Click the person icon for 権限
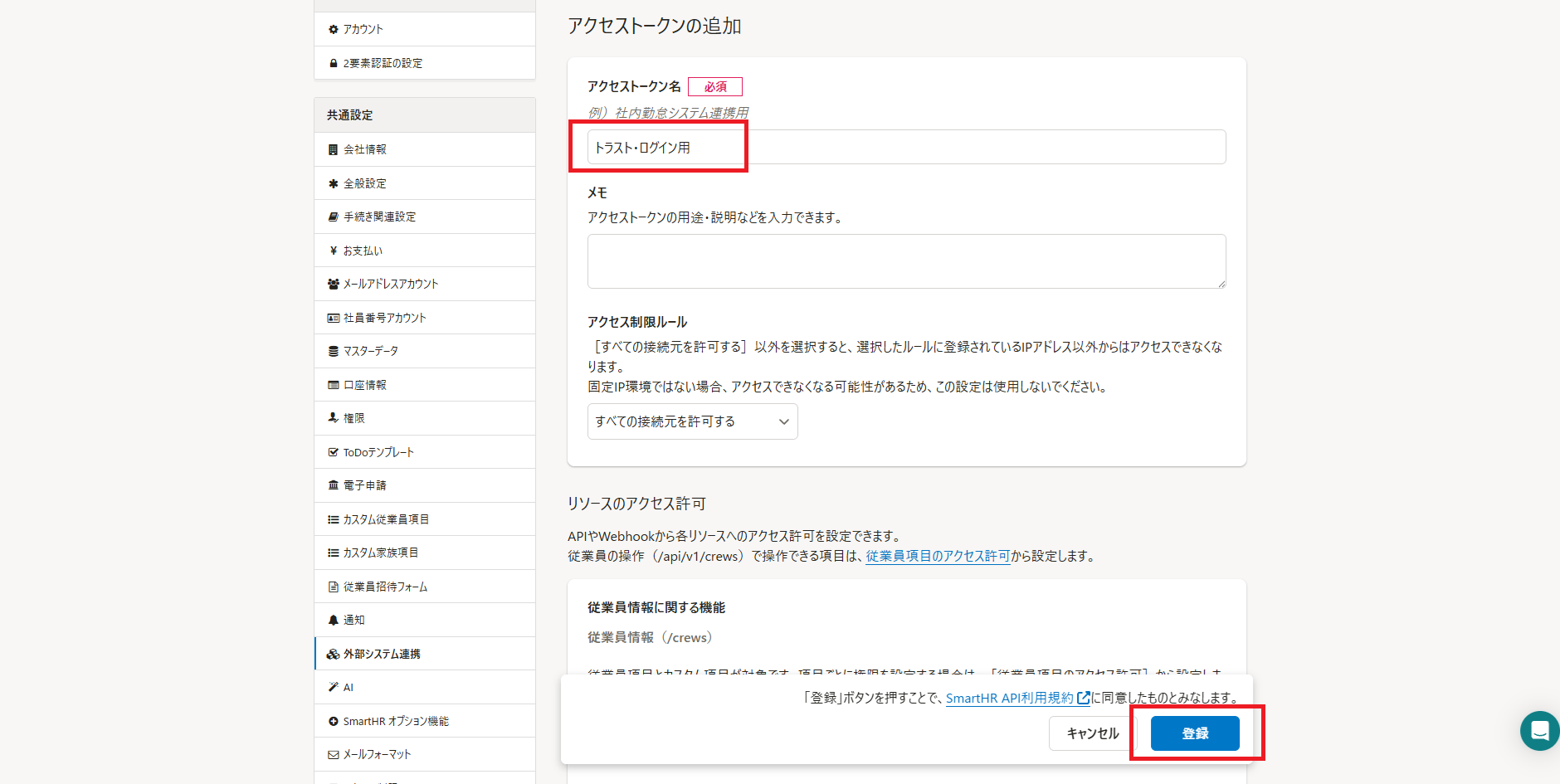Viewport: 1560px width, 784px height. [334, 418]
